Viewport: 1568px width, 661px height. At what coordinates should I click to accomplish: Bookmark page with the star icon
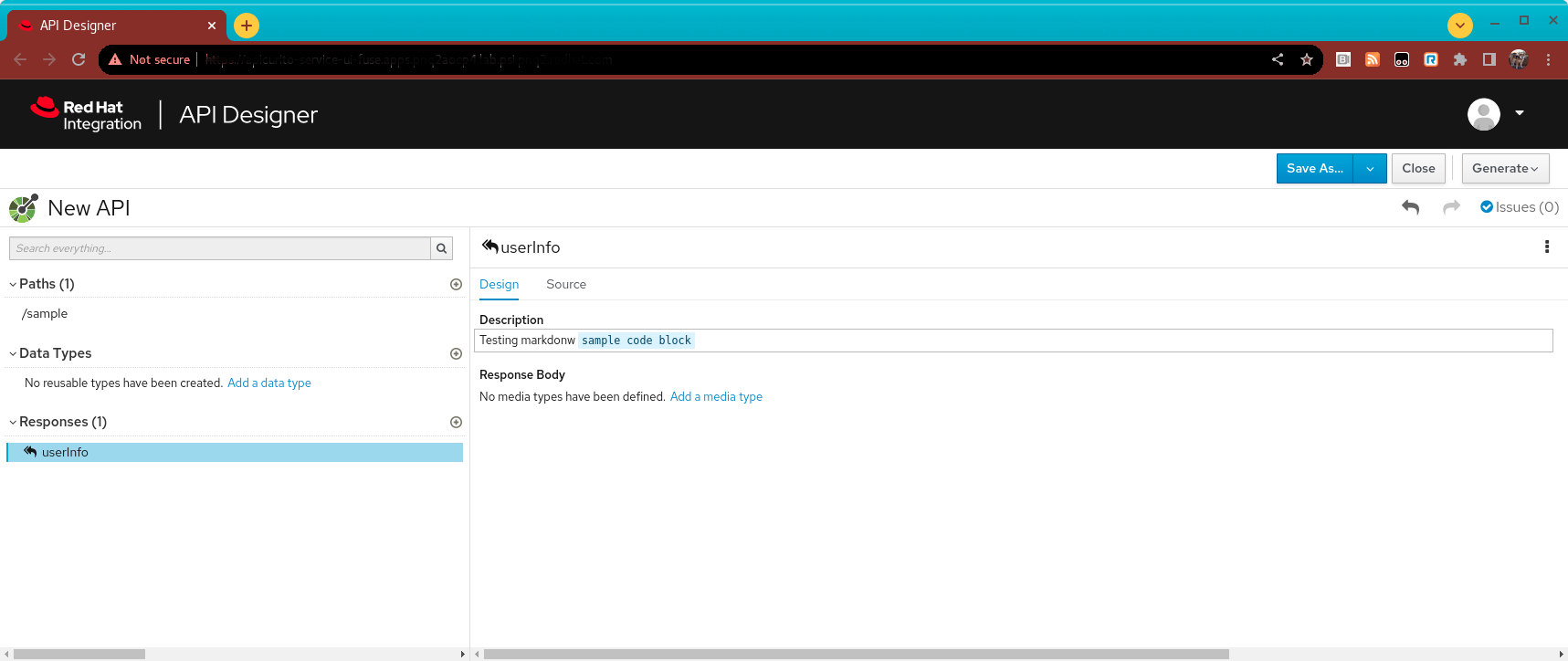point(1307,59)
